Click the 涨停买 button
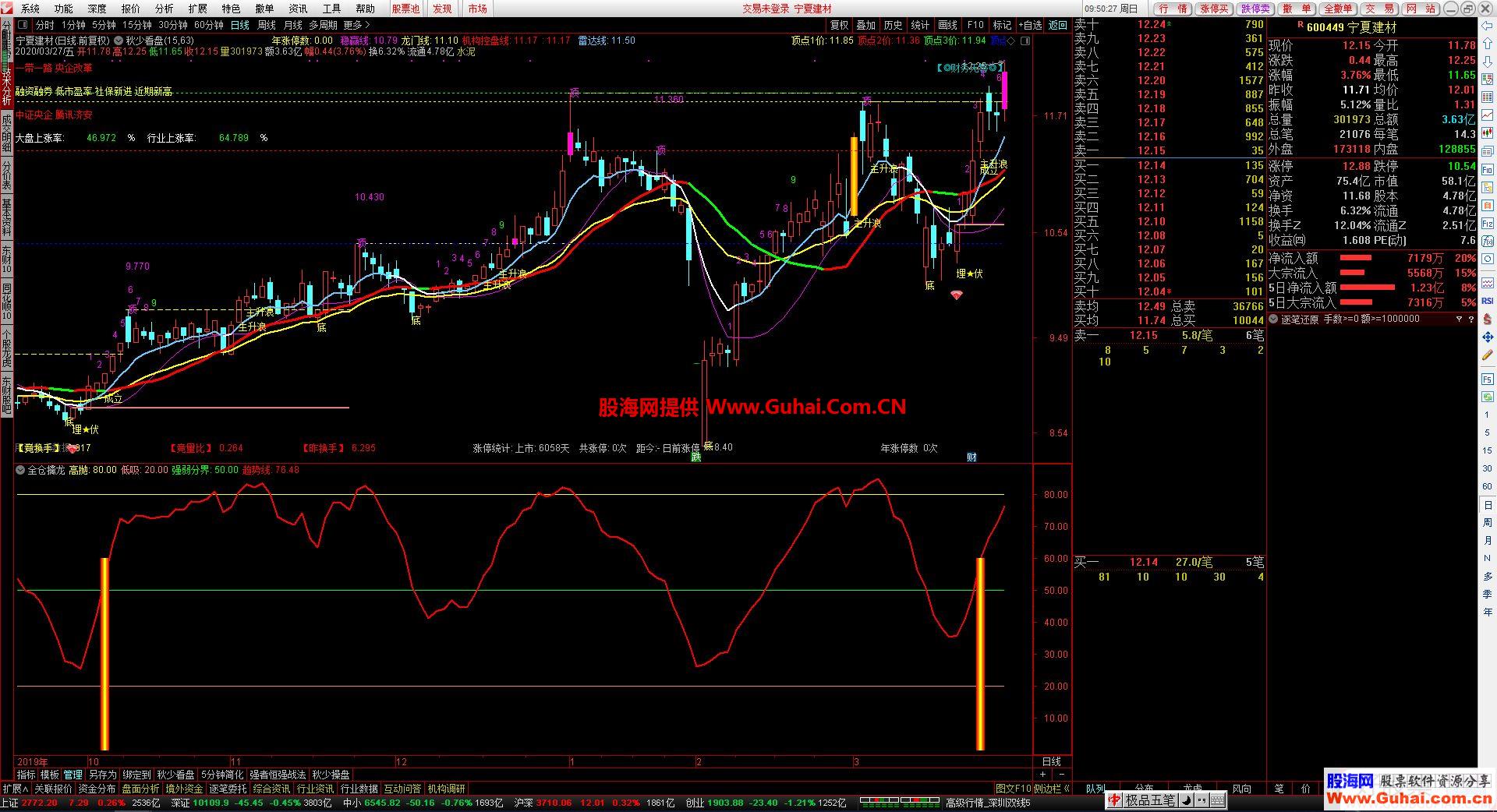The image size is (1497, 812). pyautogui.click(x=1214, y=9)
